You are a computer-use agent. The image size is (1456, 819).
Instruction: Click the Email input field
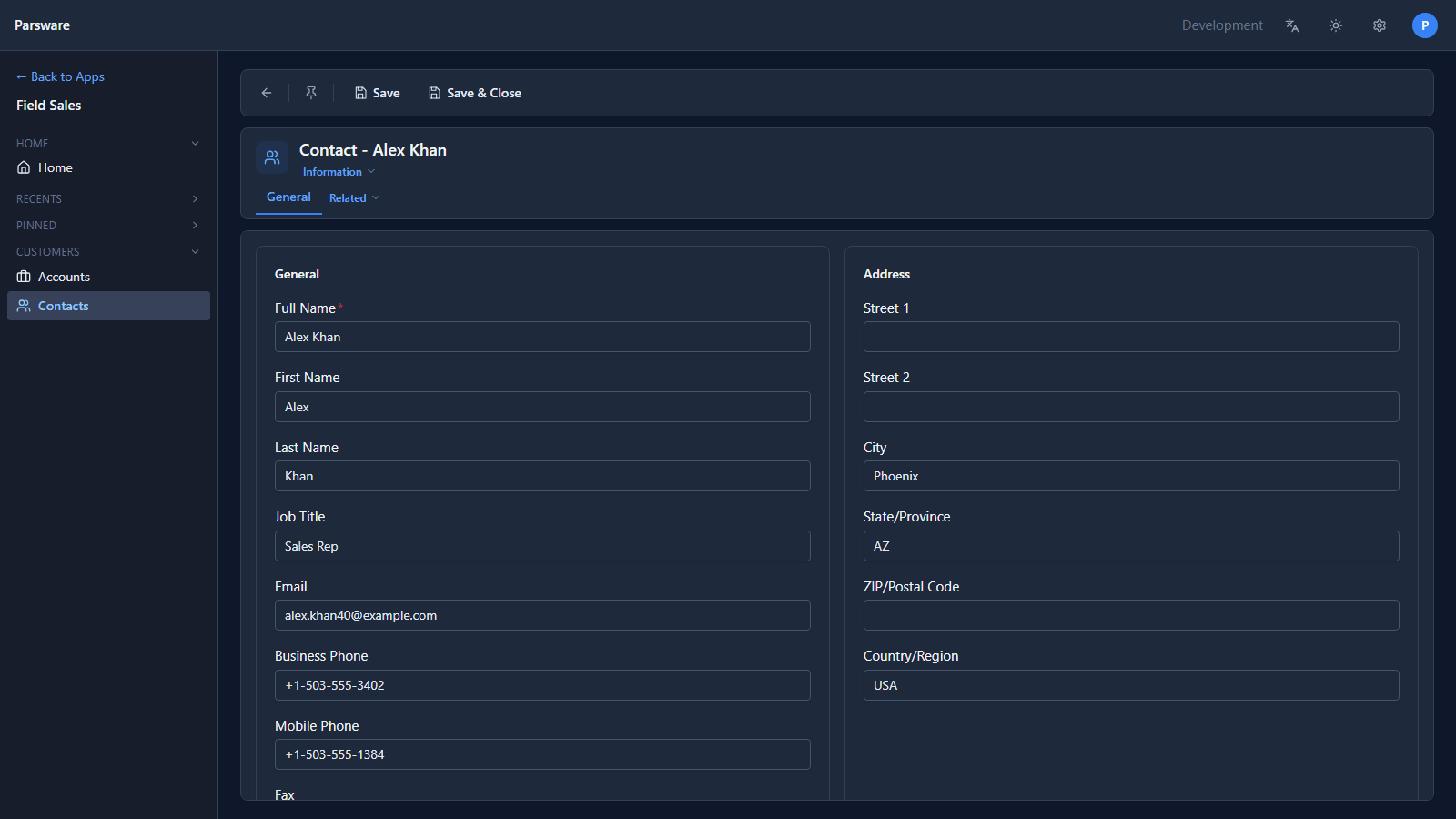tap(542, 615)
